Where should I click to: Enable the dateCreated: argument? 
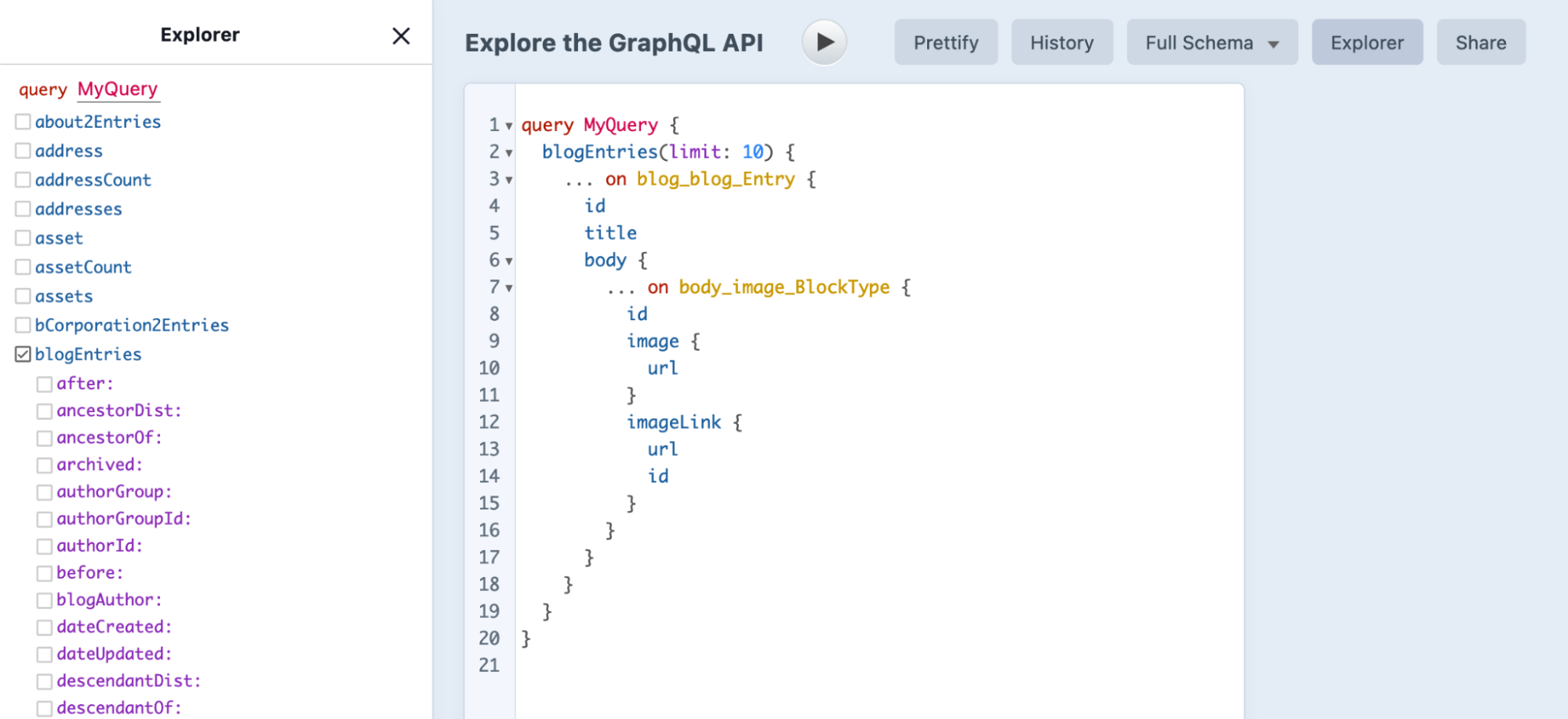45,627
